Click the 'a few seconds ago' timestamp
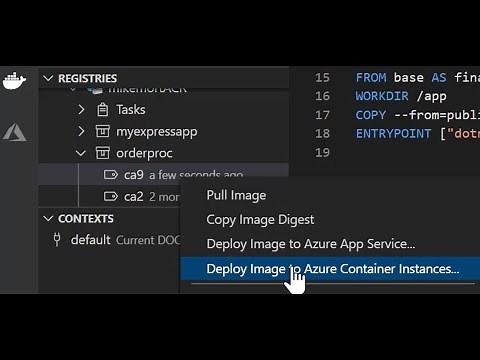 [196, 175]
